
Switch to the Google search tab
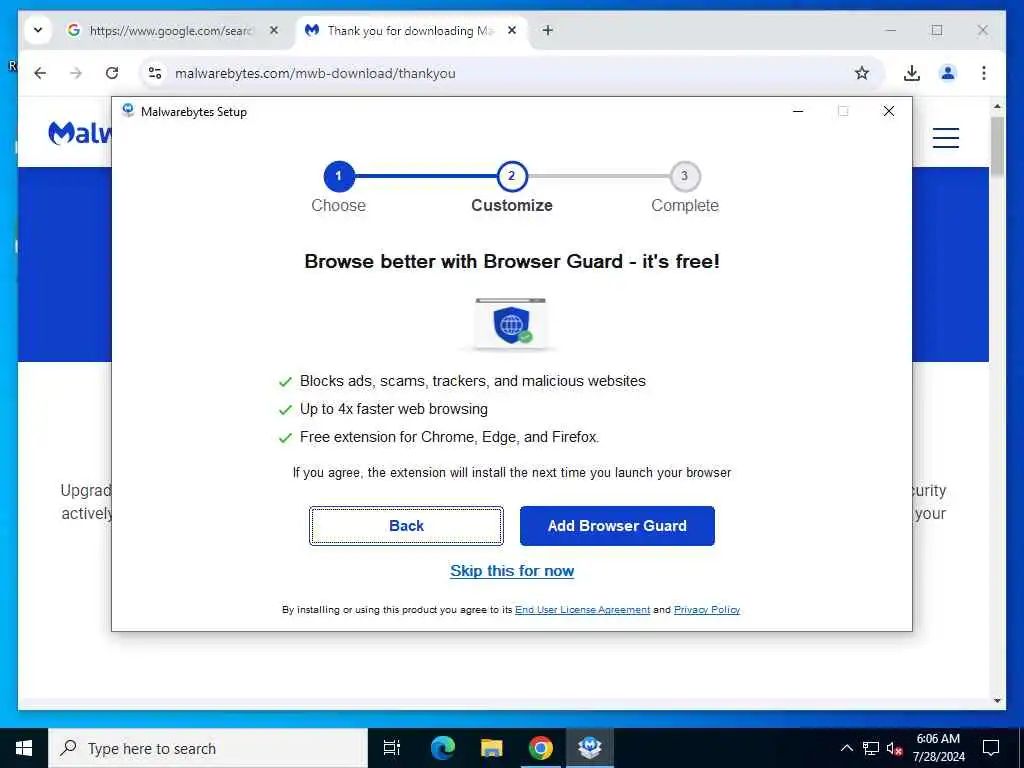171,31
